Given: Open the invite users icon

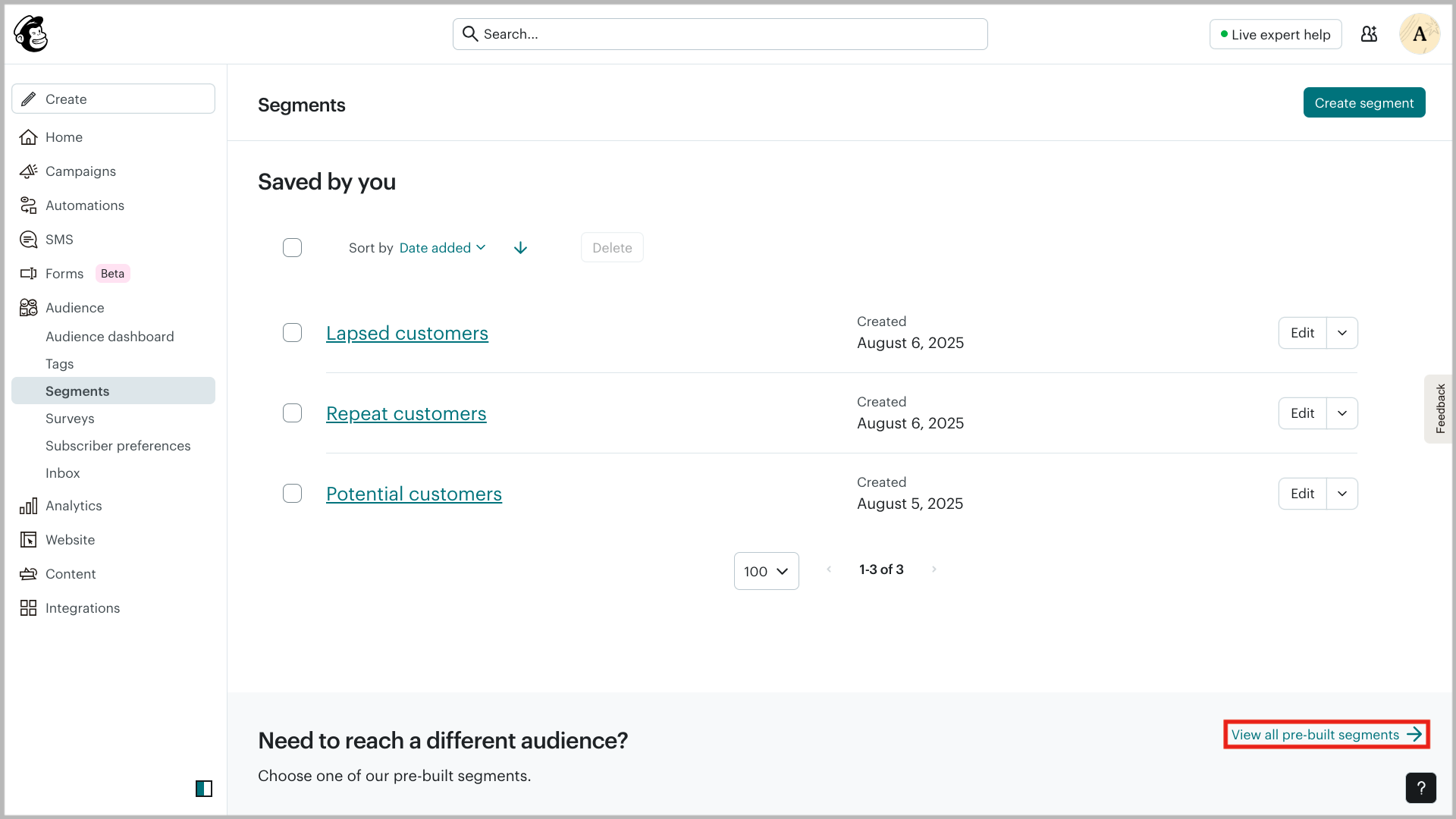Looking at the screenshot, I should pyautogui.click(x=1369, y=34).
